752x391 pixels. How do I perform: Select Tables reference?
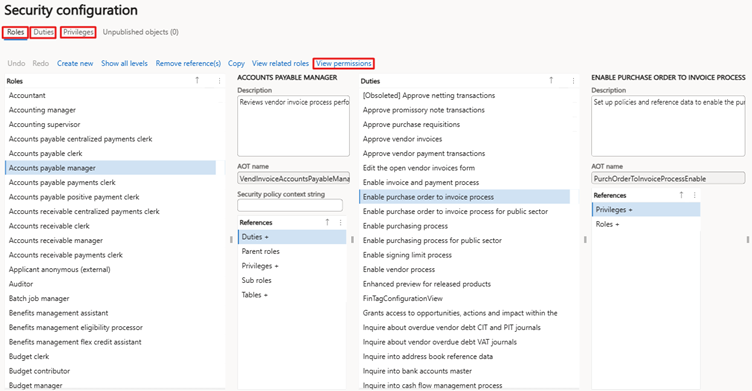tap(292, 295)
